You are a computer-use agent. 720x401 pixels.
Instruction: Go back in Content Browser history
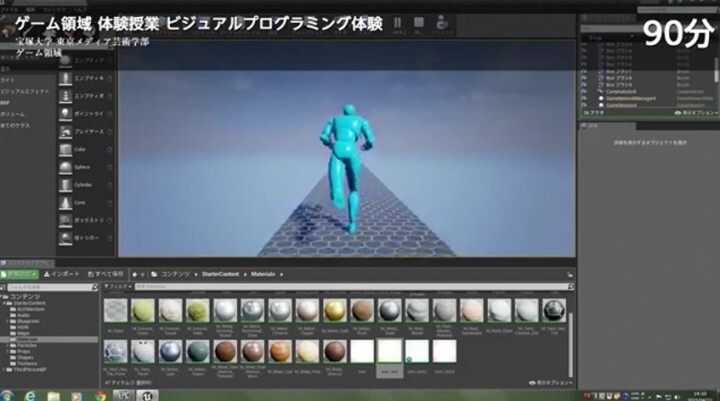coord(135,275)
